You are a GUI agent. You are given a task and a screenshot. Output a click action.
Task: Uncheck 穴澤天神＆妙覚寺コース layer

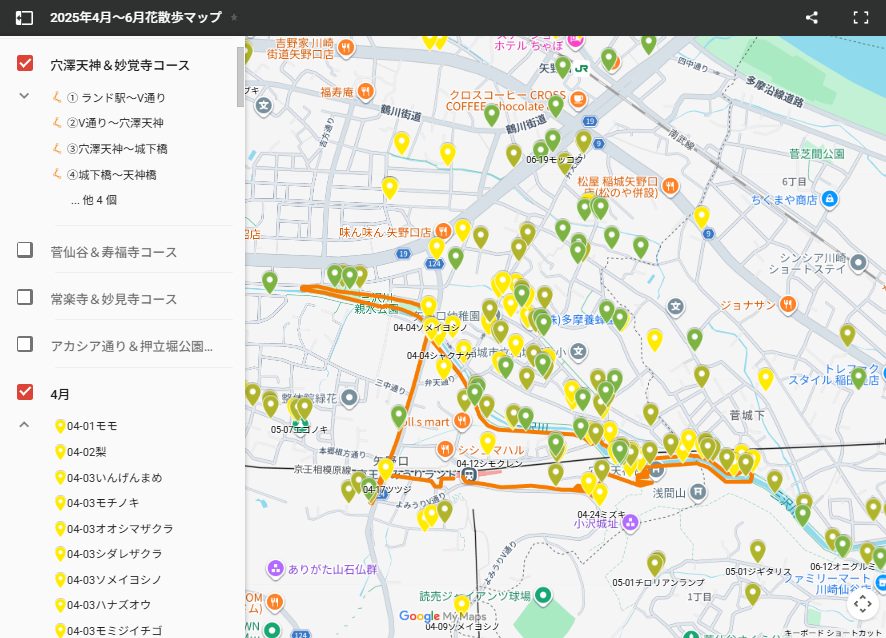[26, 64]
